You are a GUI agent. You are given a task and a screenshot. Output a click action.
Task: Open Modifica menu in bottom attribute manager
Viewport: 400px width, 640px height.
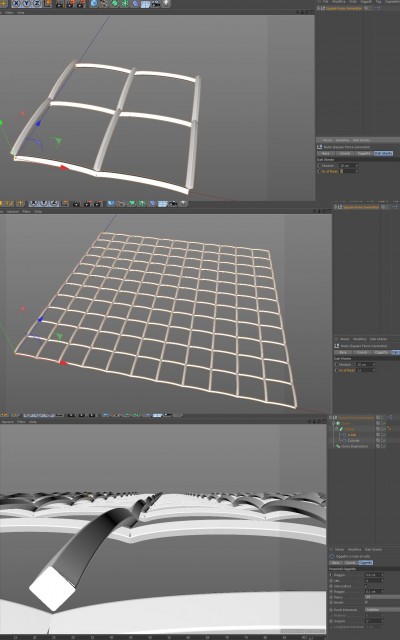tap(354, 549)
